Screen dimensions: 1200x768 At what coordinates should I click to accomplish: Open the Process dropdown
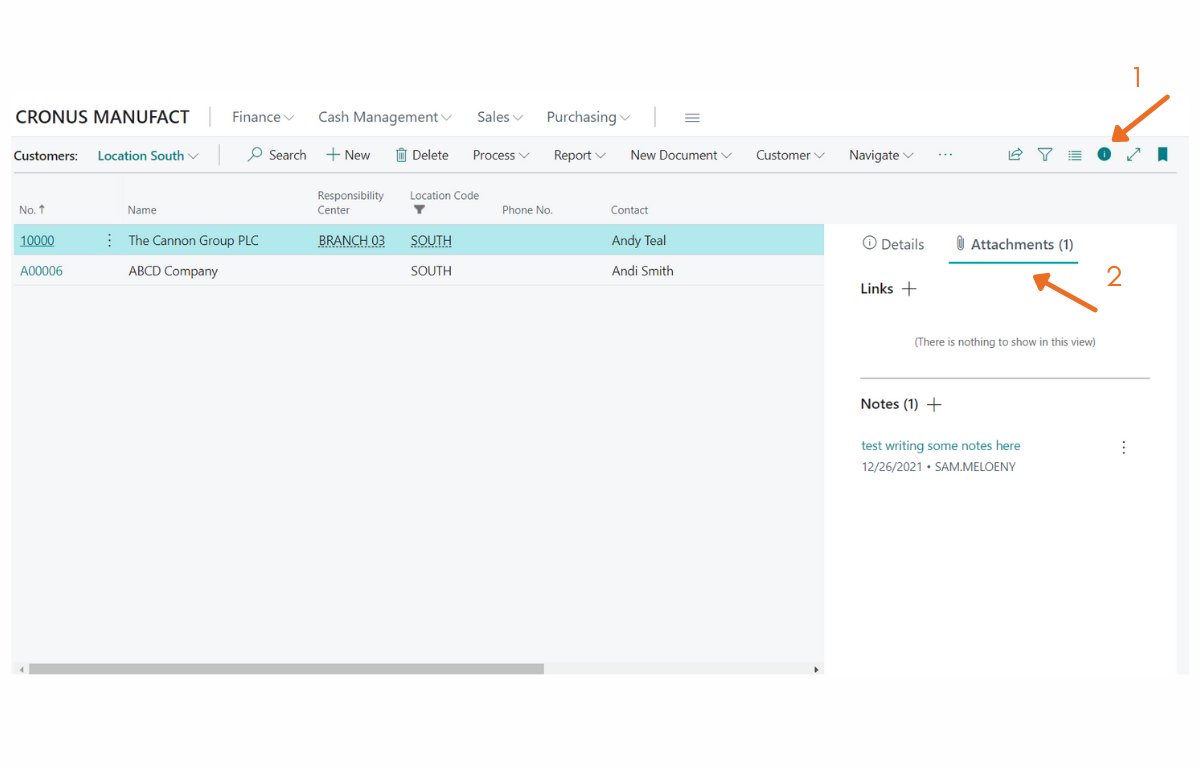500,155
